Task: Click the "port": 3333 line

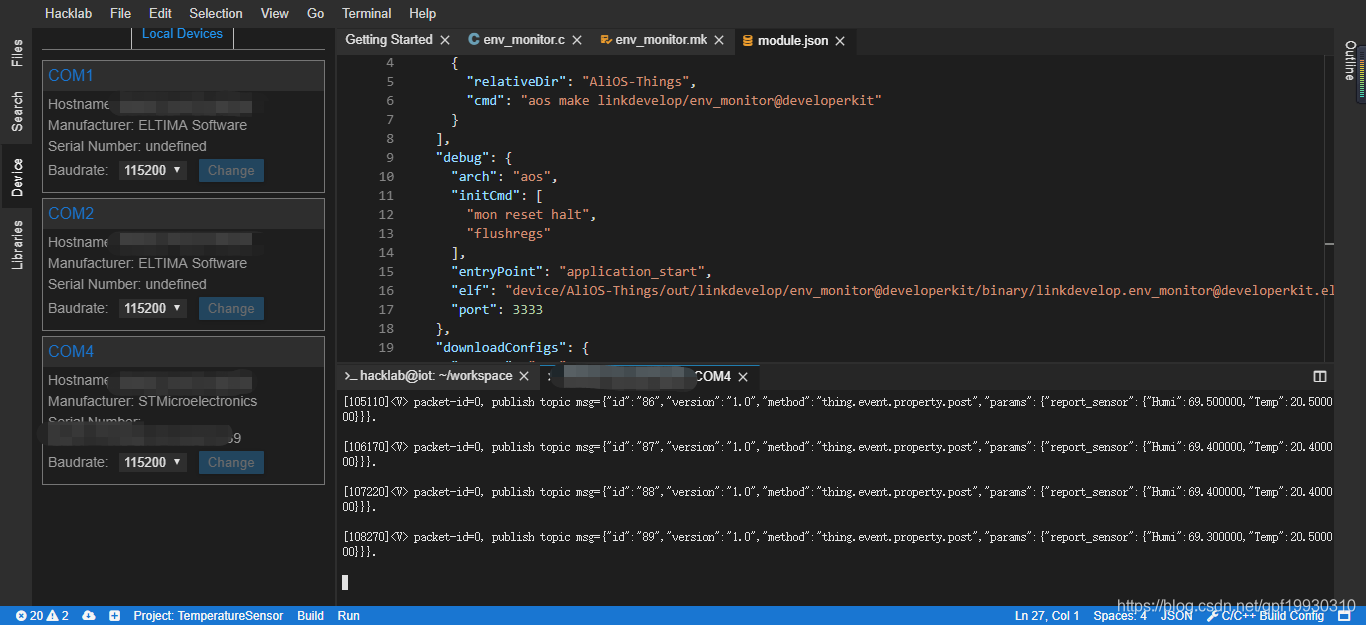Action: pyautogui.click(x=496, y=310)
